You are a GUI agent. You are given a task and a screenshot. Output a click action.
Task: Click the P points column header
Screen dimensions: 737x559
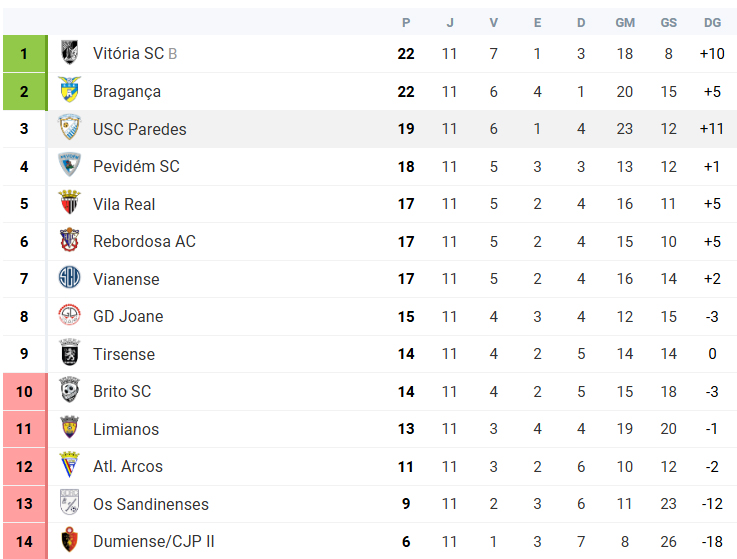pos(406,23)
